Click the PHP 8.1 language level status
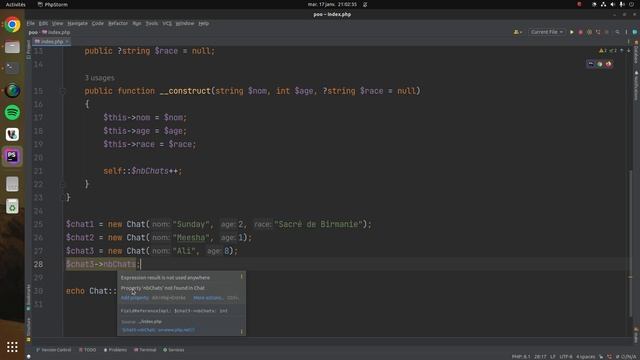 [x=521, y=357]
